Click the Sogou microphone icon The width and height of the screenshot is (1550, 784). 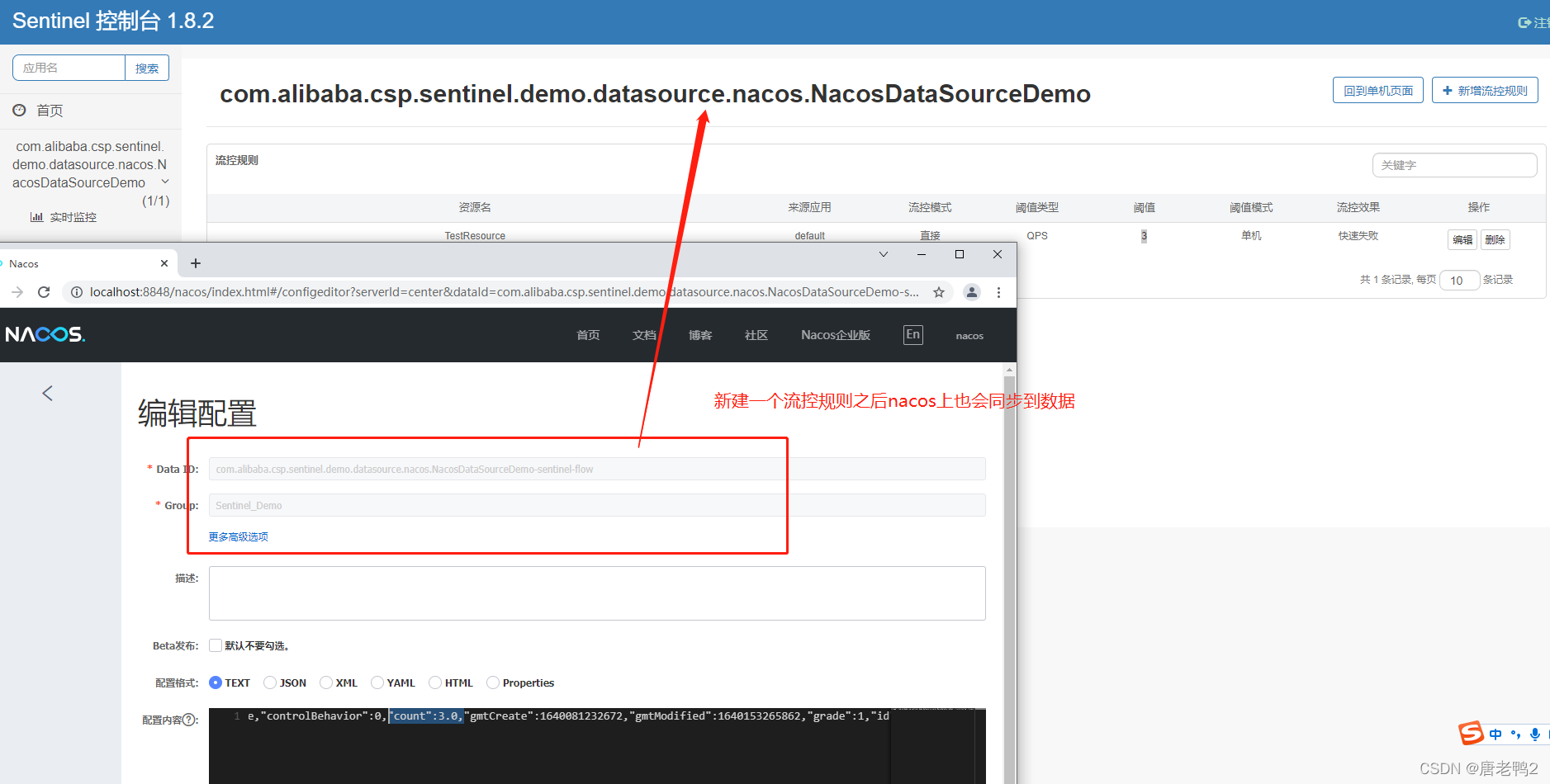pyautogui.click(x=1535, y=734)
